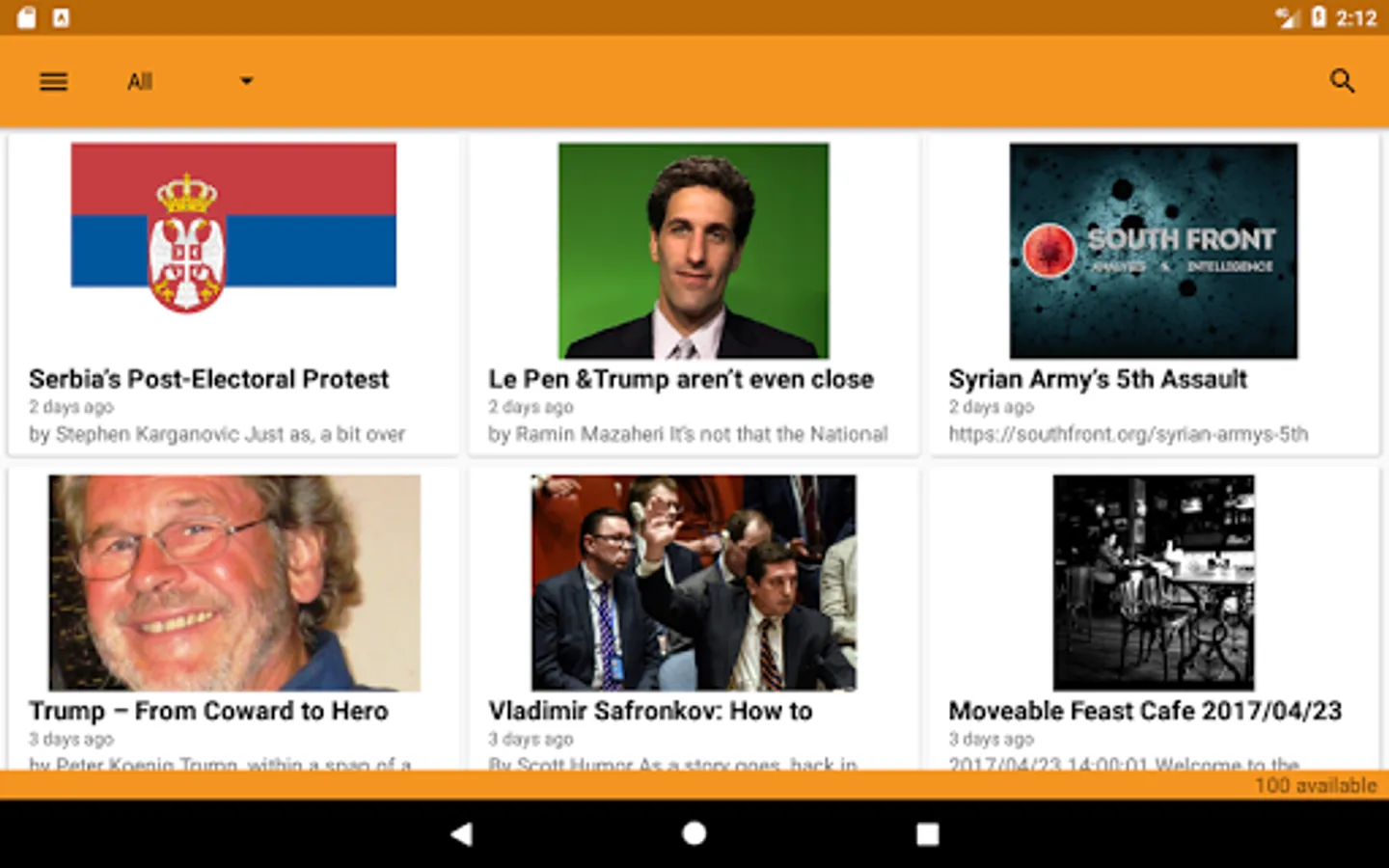This screenshot has height=868, width=1389.
Task: Tap the Android recent apps button
Action: click(x=927, y=834)
